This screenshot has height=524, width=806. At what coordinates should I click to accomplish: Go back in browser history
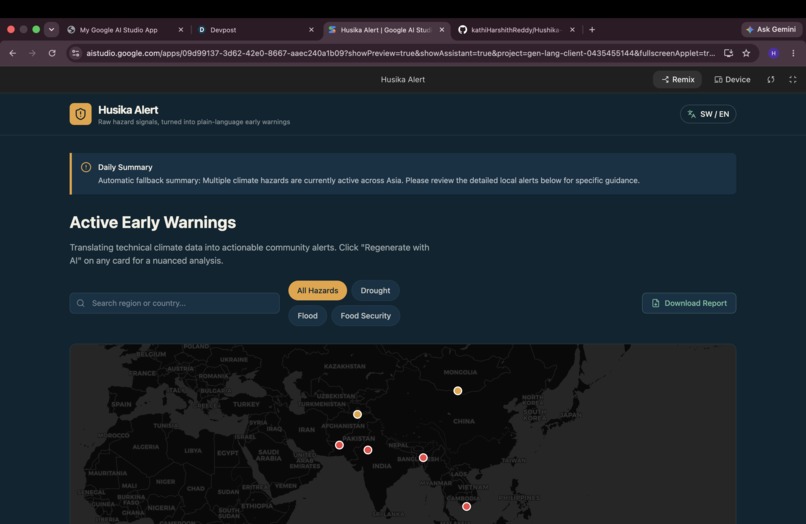coord(13,53)
